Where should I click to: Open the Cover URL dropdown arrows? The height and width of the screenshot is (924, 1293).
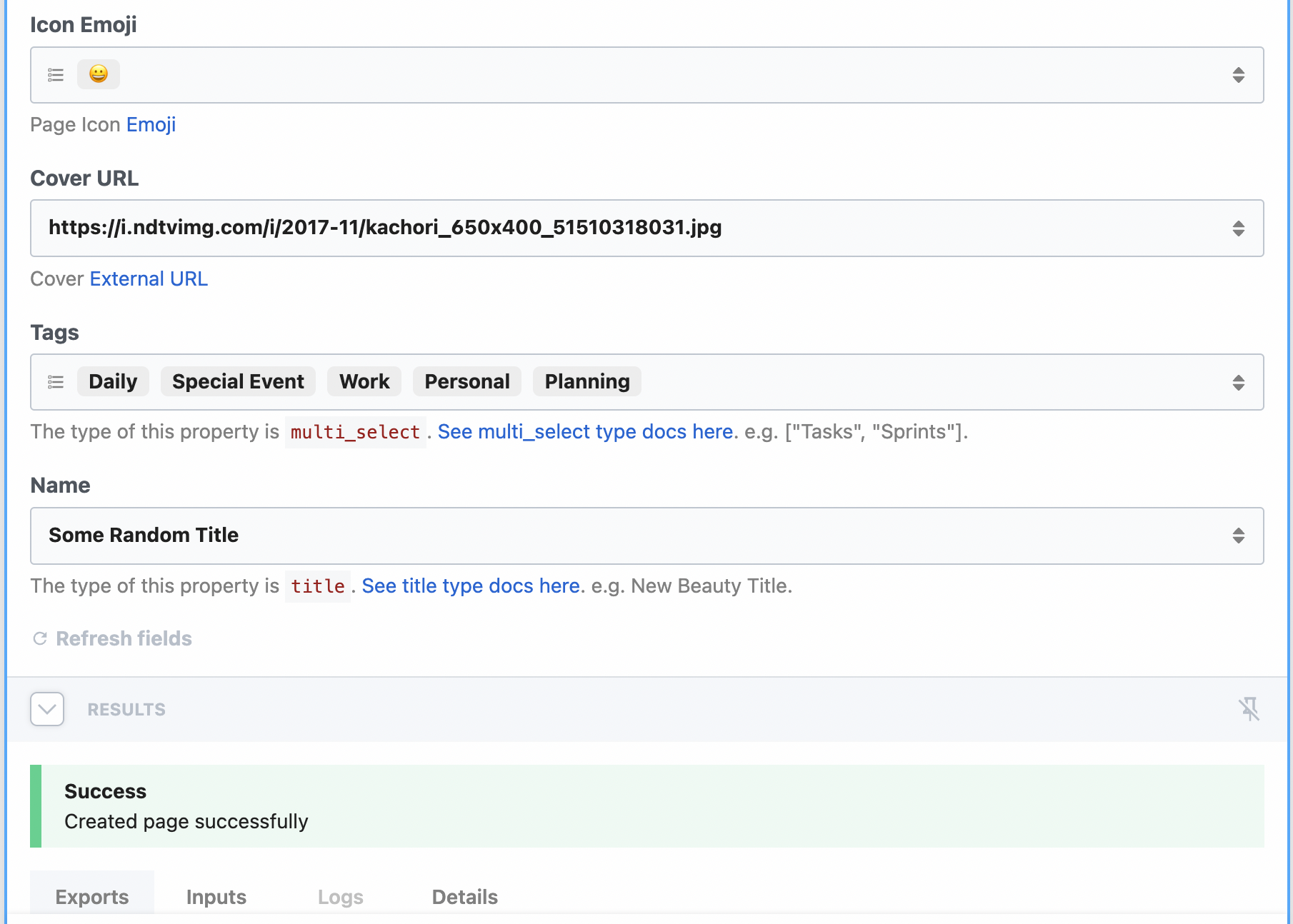(x=1239, y=229)
